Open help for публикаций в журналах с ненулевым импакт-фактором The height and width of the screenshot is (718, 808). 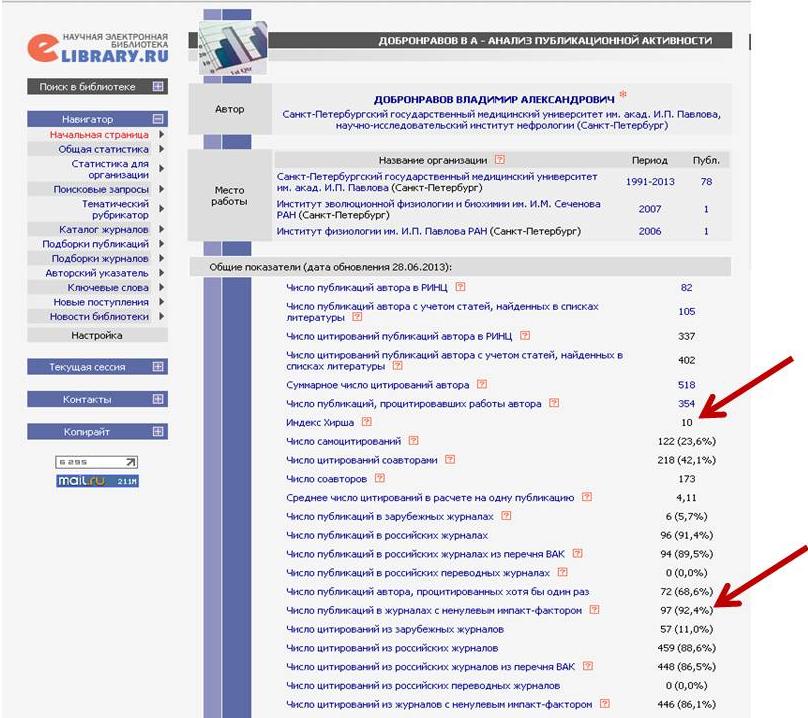click(x=594, y=609)
